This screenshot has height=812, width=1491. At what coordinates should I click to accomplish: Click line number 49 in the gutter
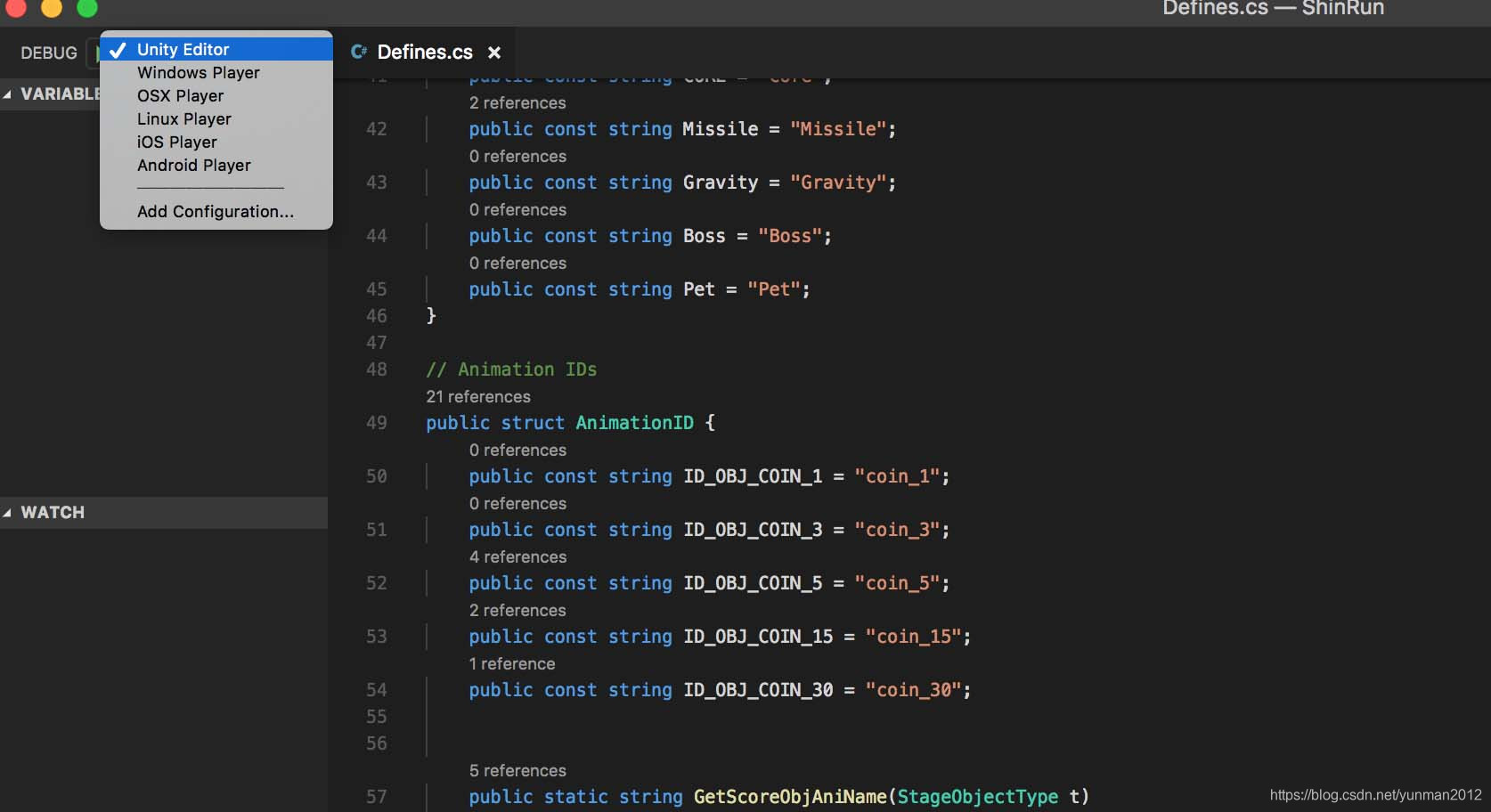click(377, 423)
